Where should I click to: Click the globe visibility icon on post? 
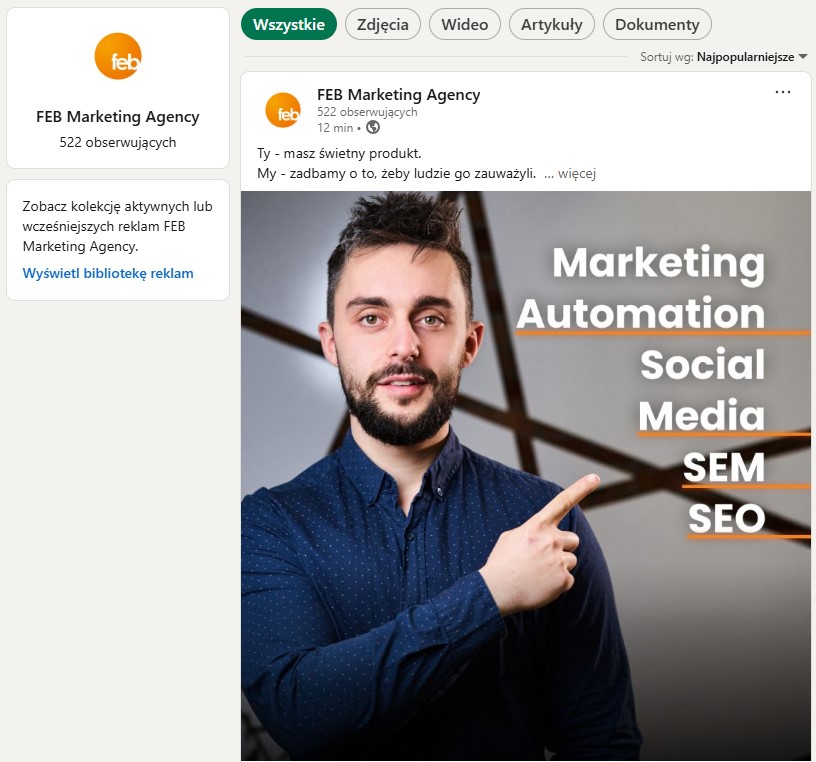point(373,127)
